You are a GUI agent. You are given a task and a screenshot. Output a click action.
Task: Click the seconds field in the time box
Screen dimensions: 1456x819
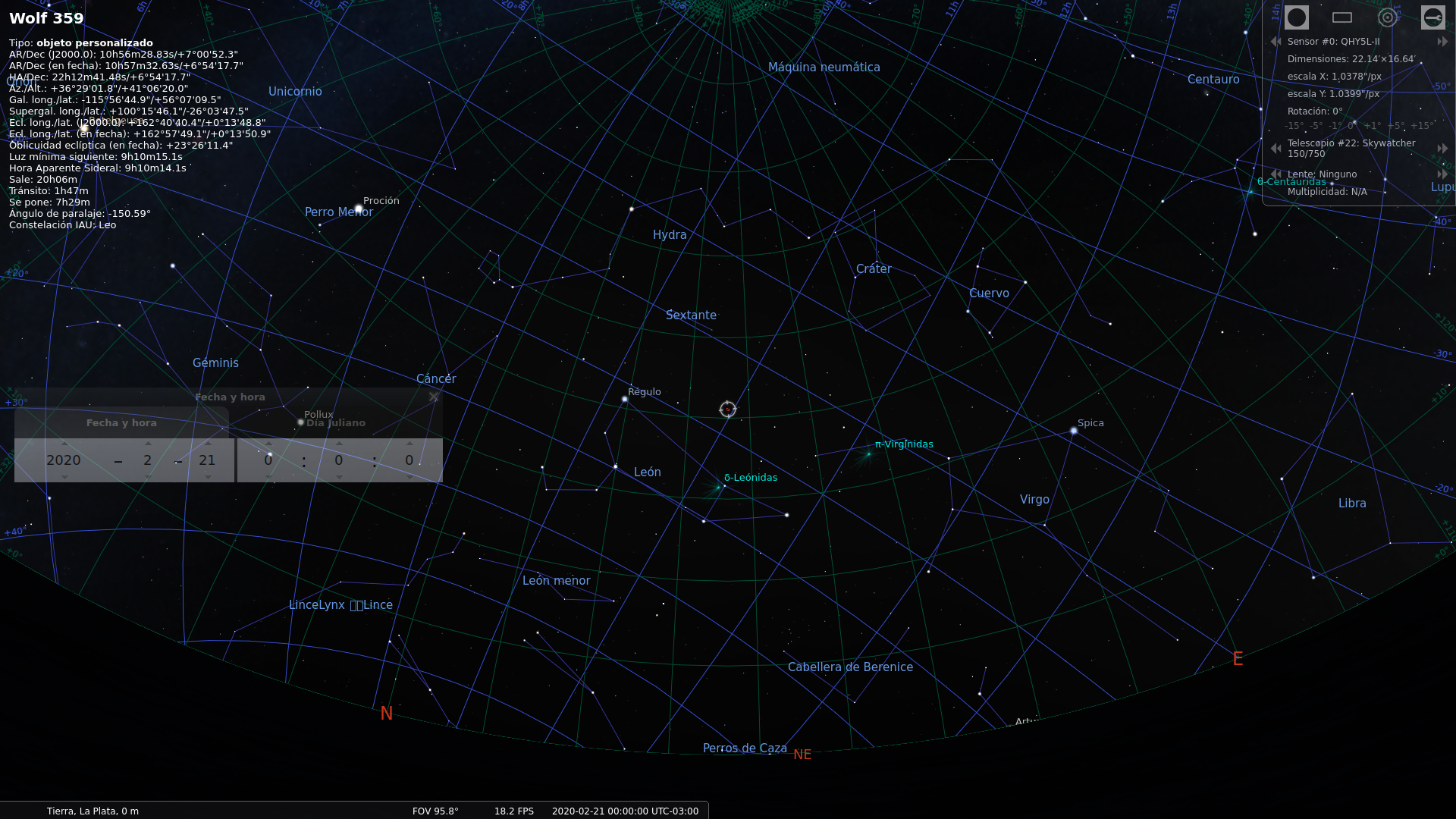(409, 460)
